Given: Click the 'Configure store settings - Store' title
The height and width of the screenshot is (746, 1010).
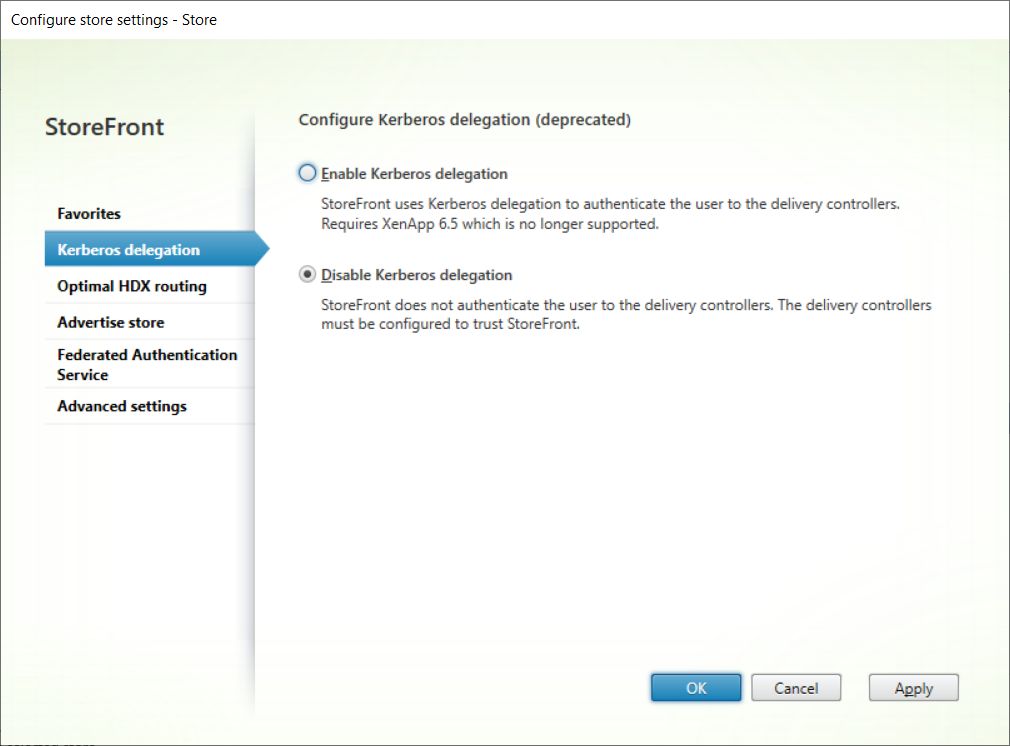Looking at the screenshot, I should click(114, 20).
